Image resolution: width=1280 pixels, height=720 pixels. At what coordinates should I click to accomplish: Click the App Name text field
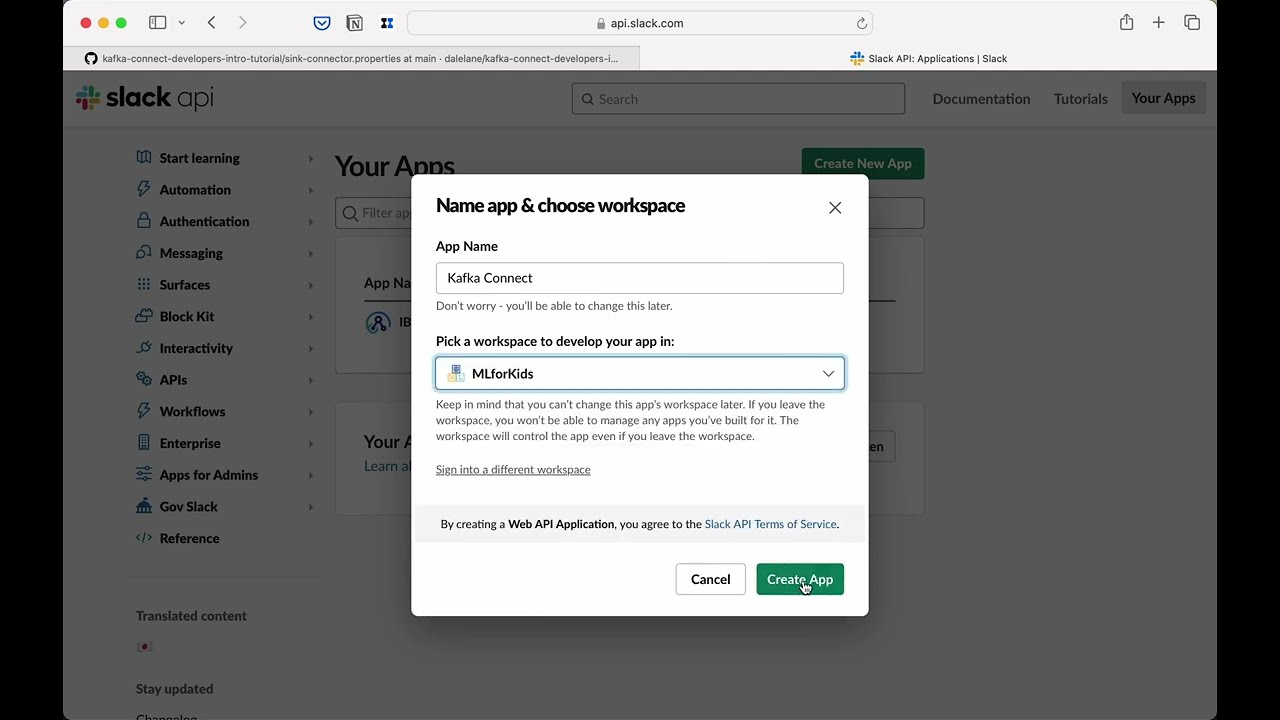[640, 278]
